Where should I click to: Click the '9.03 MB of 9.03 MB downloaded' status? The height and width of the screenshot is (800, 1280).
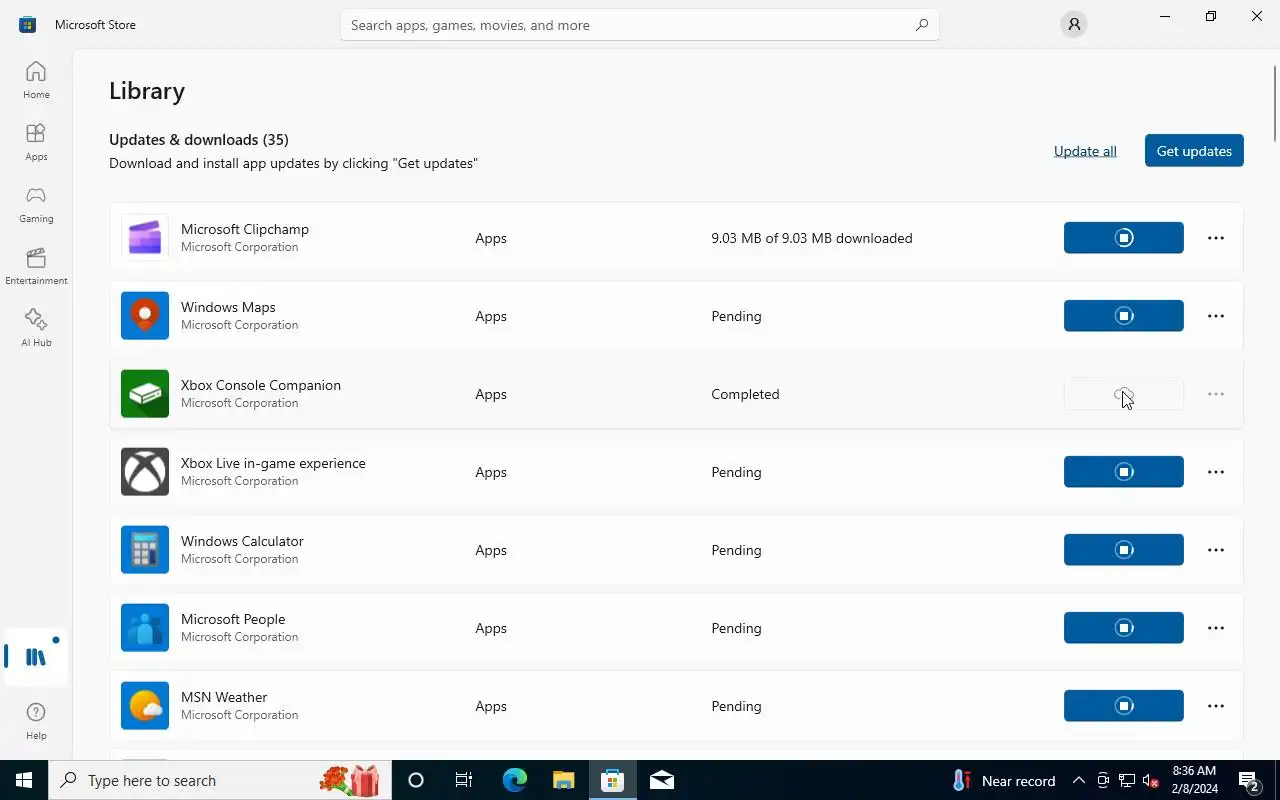click(x=812, y=238)
